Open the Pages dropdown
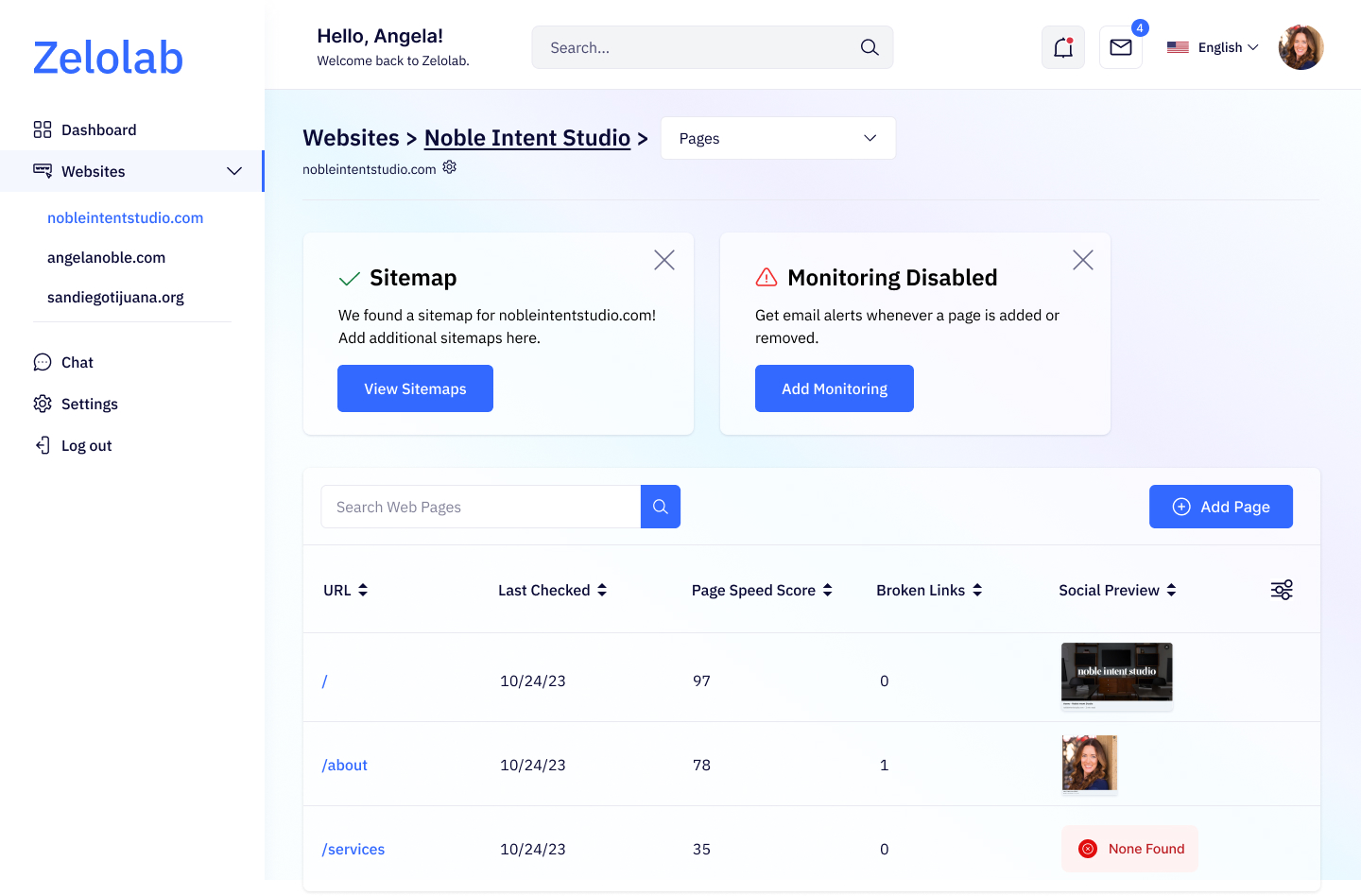The height and width of the screenshot is (896, 1361). (777, 138)
